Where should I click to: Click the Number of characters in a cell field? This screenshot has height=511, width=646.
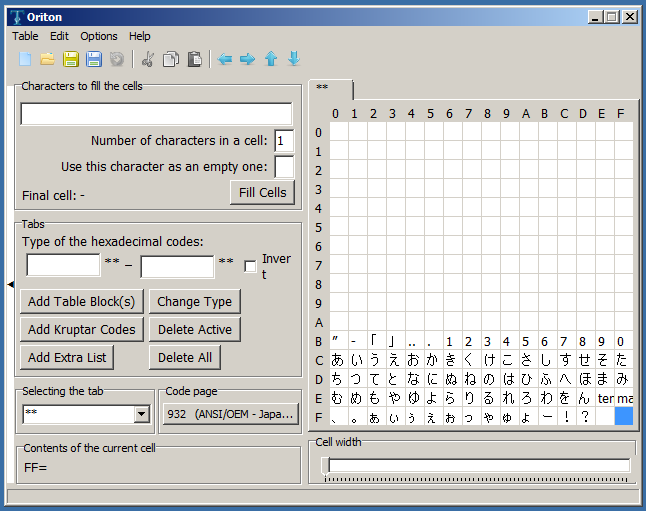(284, 141)
